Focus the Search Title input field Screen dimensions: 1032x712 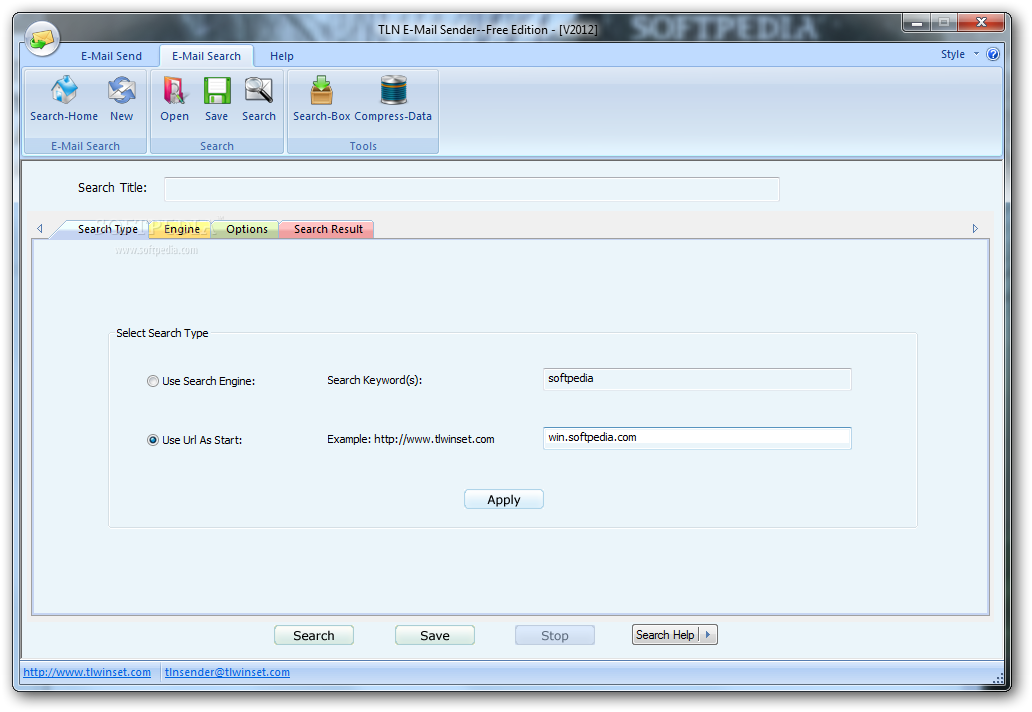pos(472,190)
